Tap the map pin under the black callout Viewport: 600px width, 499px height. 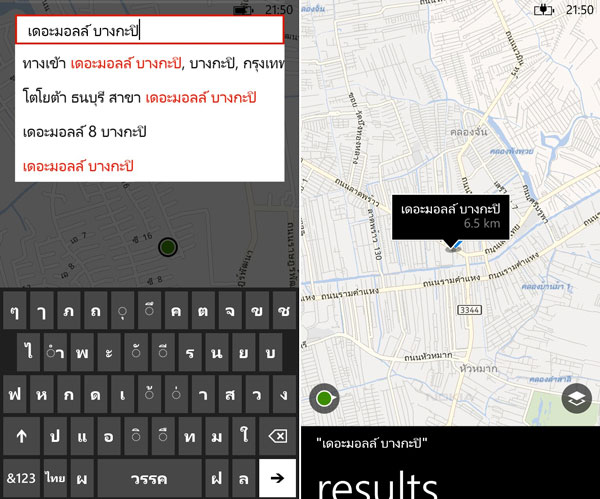tap(453, 248)
